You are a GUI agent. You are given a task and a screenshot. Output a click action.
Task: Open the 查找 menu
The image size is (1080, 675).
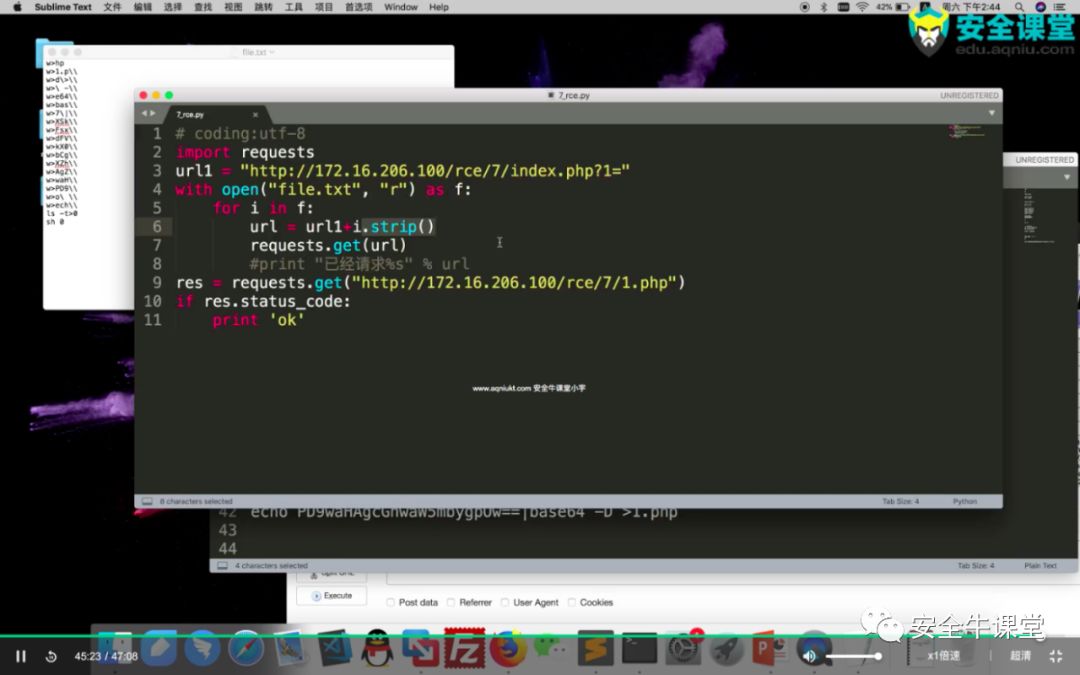click(203, 7)
